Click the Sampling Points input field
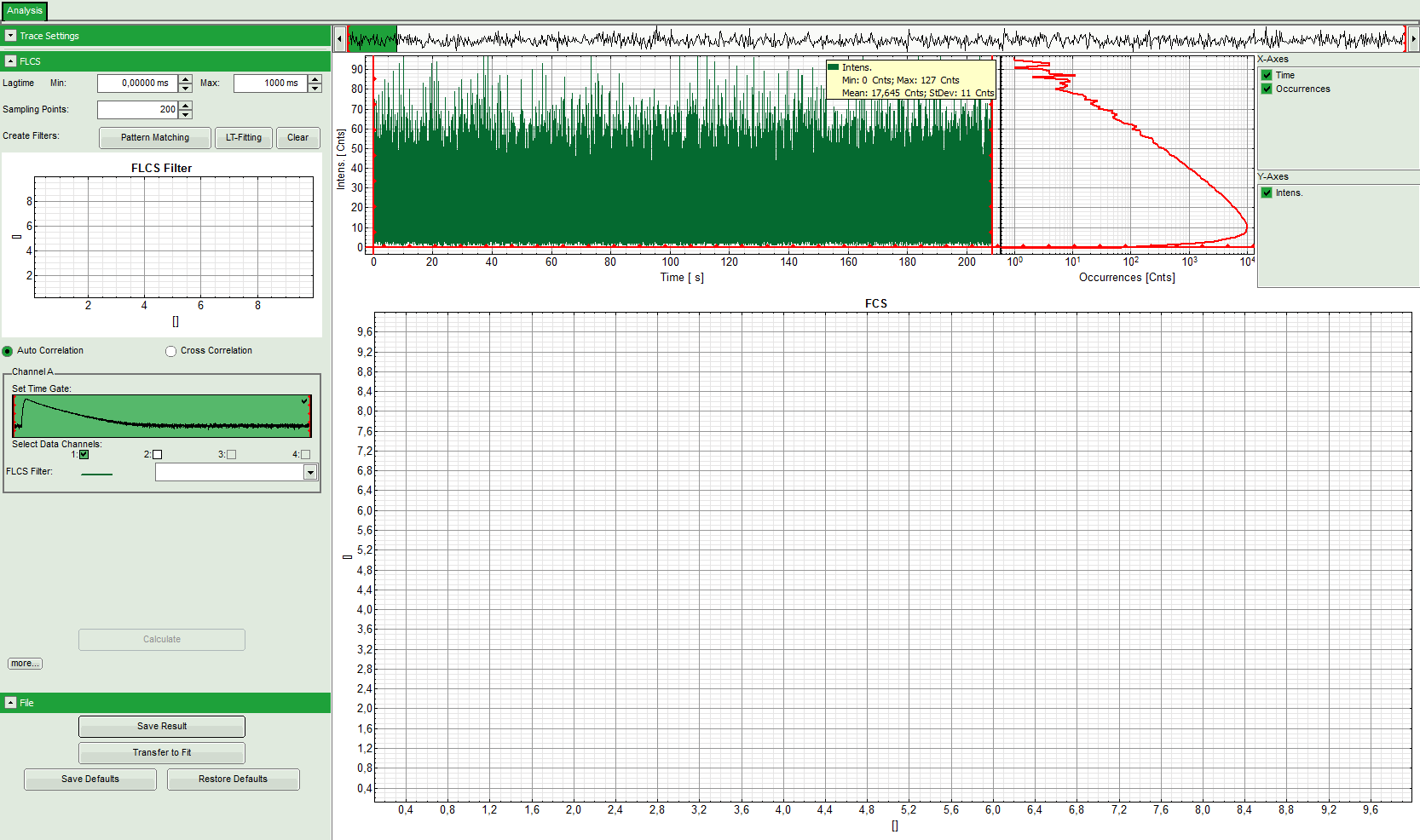 137,110
